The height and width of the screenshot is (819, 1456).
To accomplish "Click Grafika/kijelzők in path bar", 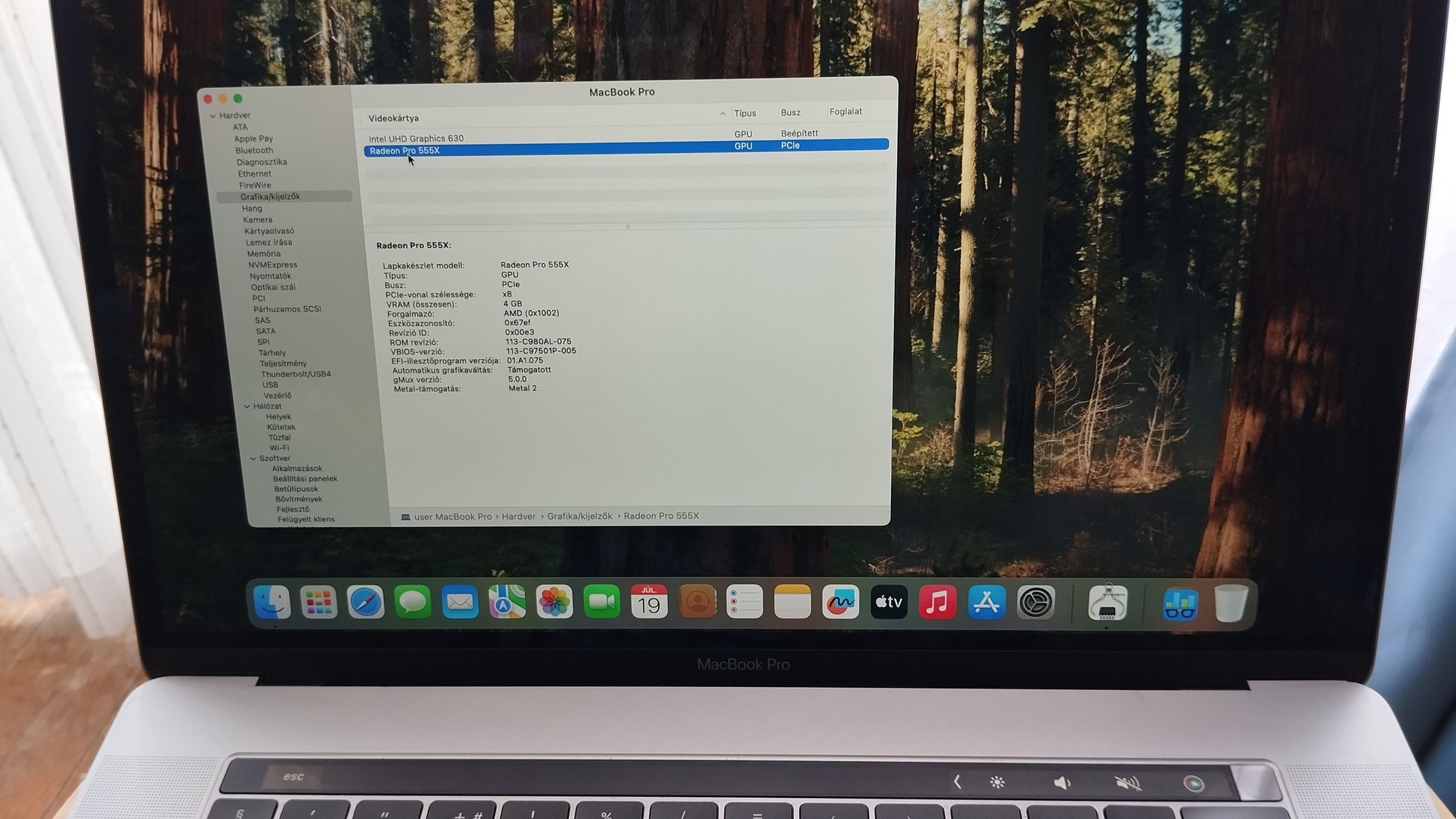I will coord(579,517).
